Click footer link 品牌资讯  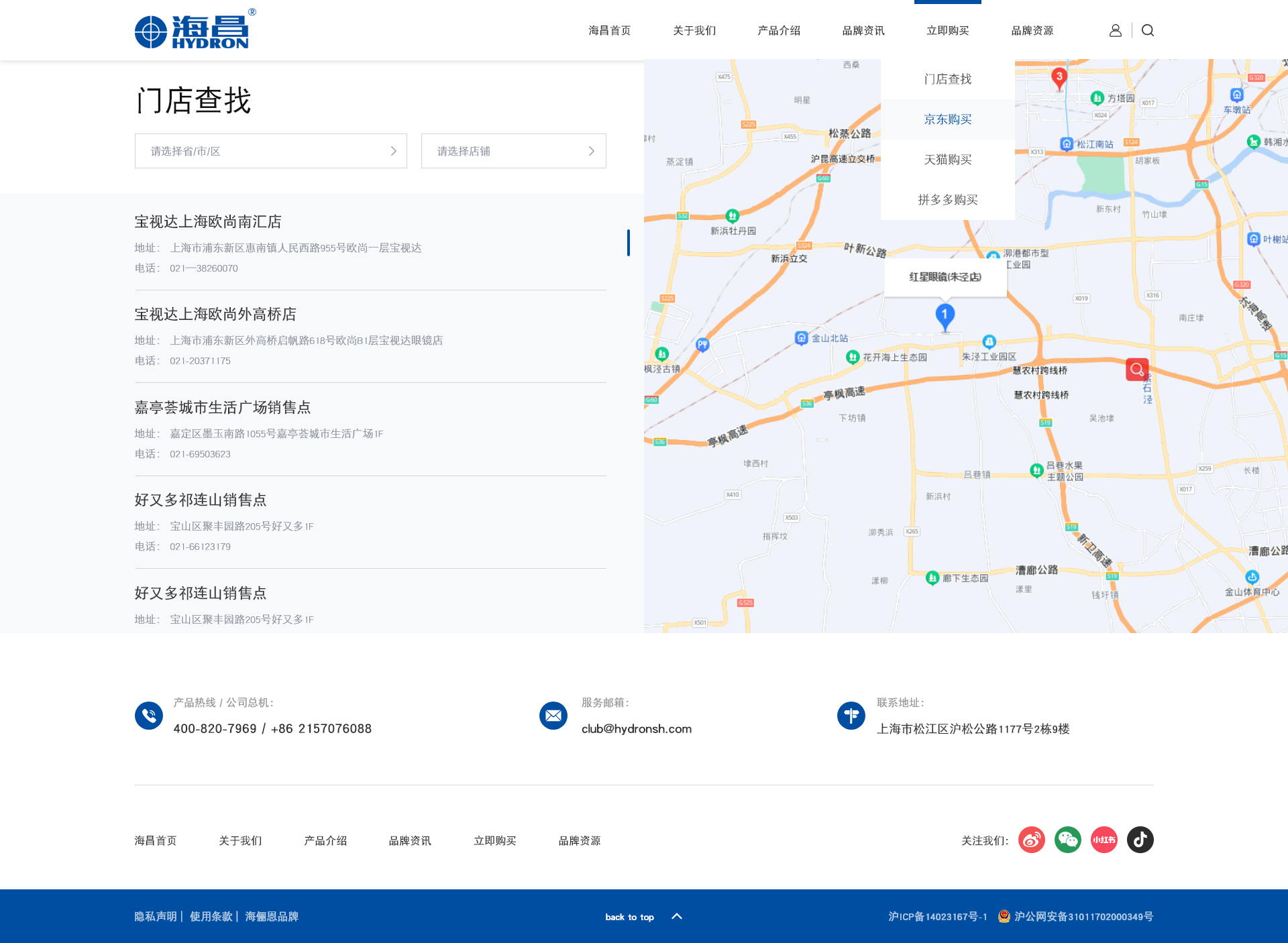click(410, 840)
